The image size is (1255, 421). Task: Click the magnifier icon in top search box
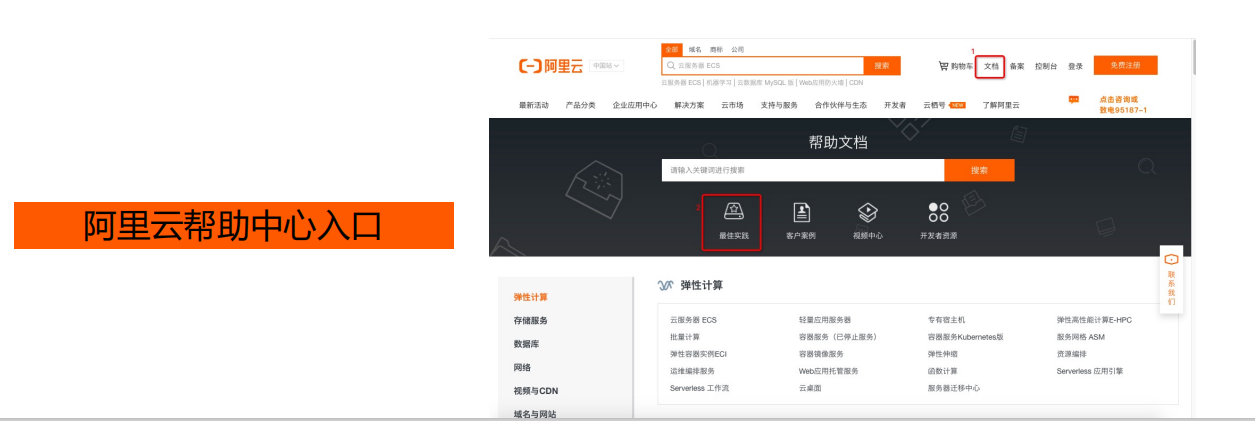pyautogui.click(x=672, y=66)
